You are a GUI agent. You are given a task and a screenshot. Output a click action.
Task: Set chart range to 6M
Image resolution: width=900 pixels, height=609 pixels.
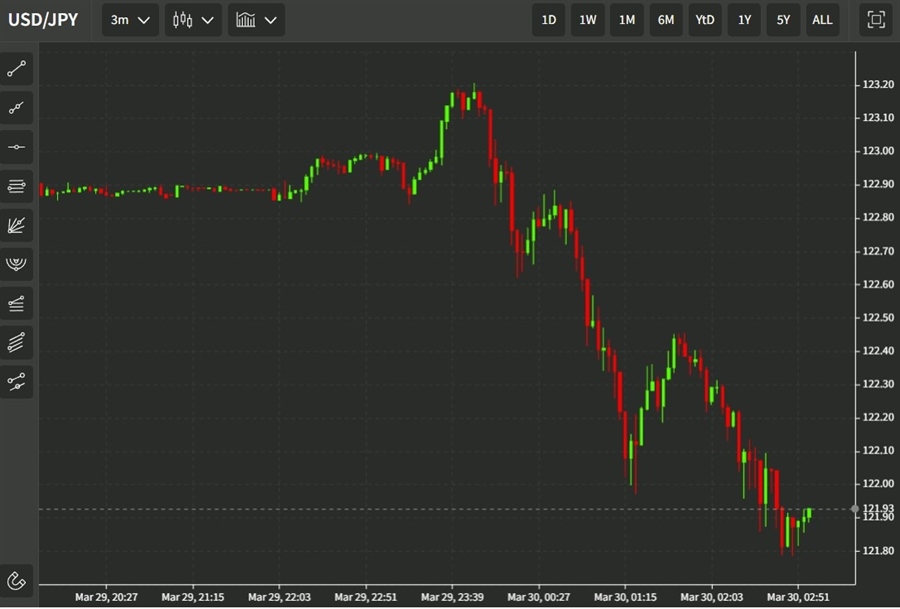pos(666,20)
